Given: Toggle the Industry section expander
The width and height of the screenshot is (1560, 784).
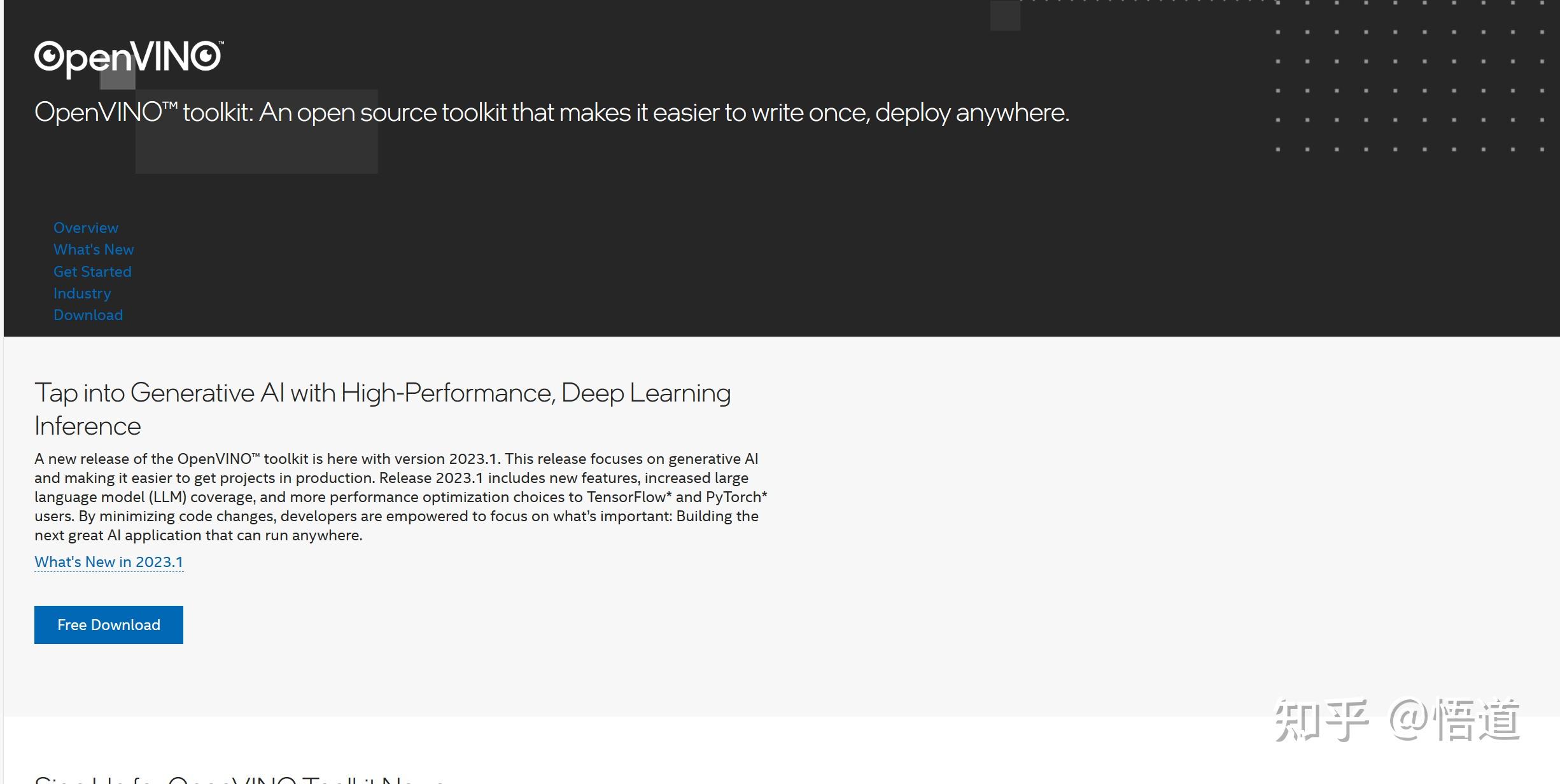Looking at the screenshot, I should pos(82,293).
